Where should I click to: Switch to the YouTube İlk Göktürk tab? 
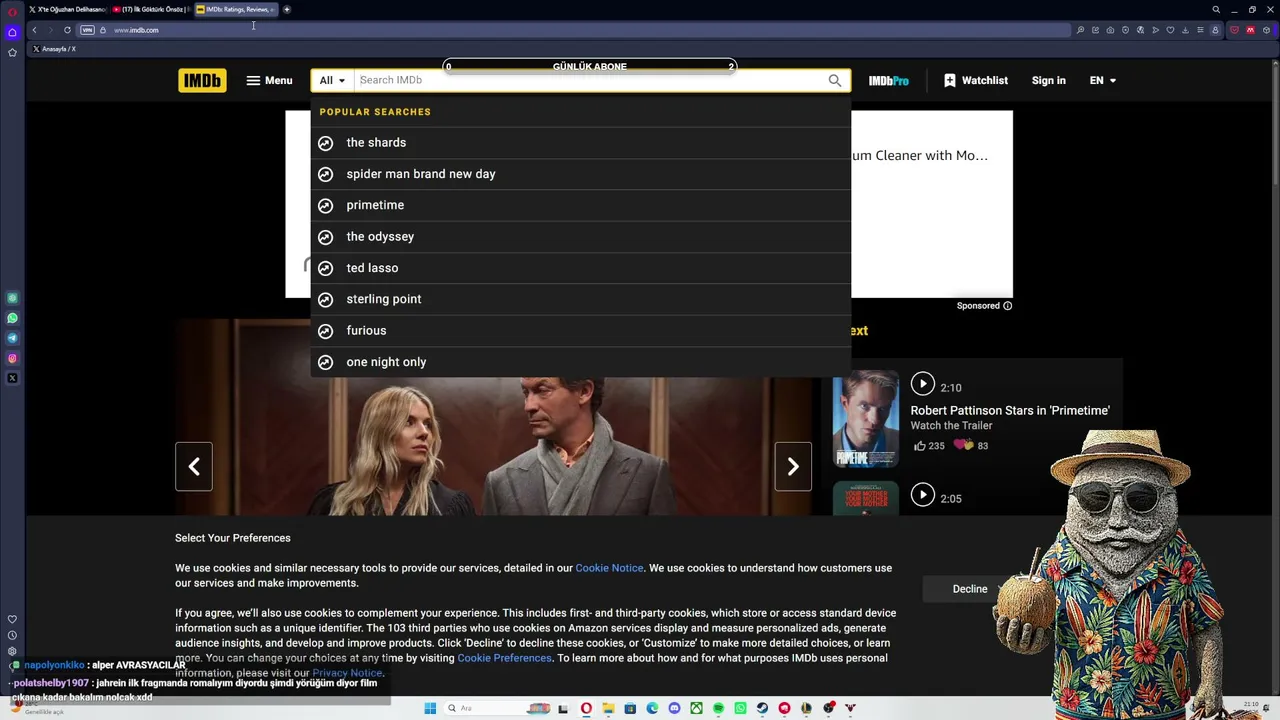[150, 10]
